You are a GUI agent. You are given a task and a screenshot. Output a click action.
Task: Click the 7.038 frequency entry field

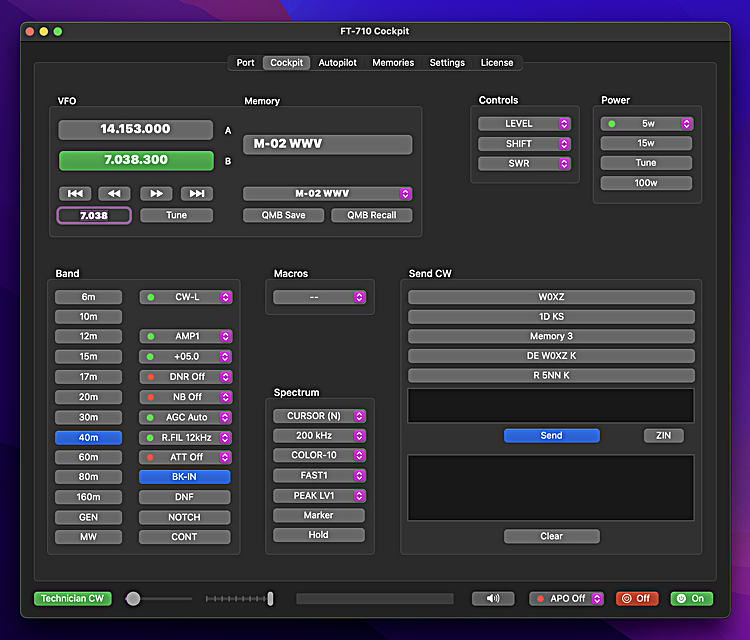(94, 215)
